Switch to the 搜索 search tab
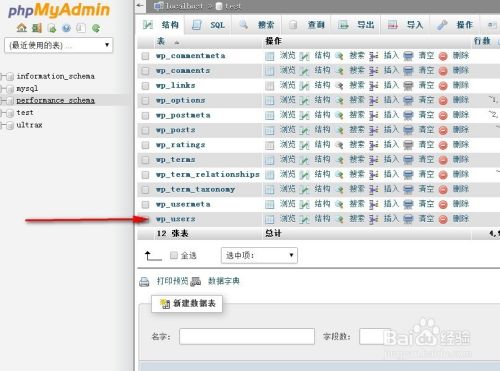Image resolution: width=500 pixels, height=371 pixels. click(257, 25)
